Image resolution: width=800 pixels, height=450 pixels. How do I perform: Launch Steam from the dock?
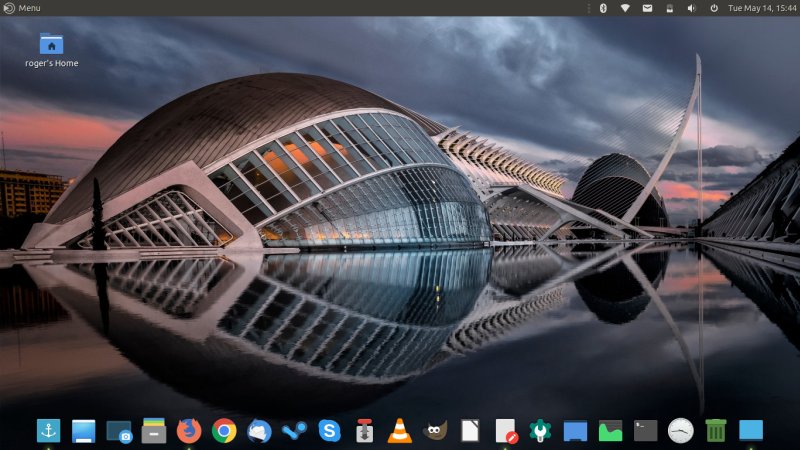click(294, 431)
